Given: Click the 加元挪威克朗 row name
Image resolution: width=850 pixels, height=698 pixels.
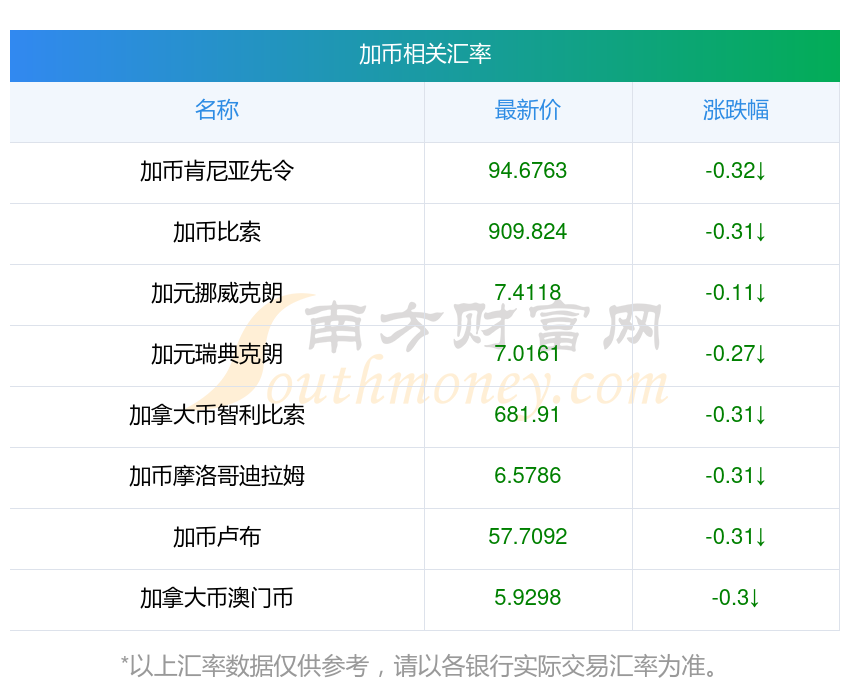Looking at the screenshot, I should (217, 293).
